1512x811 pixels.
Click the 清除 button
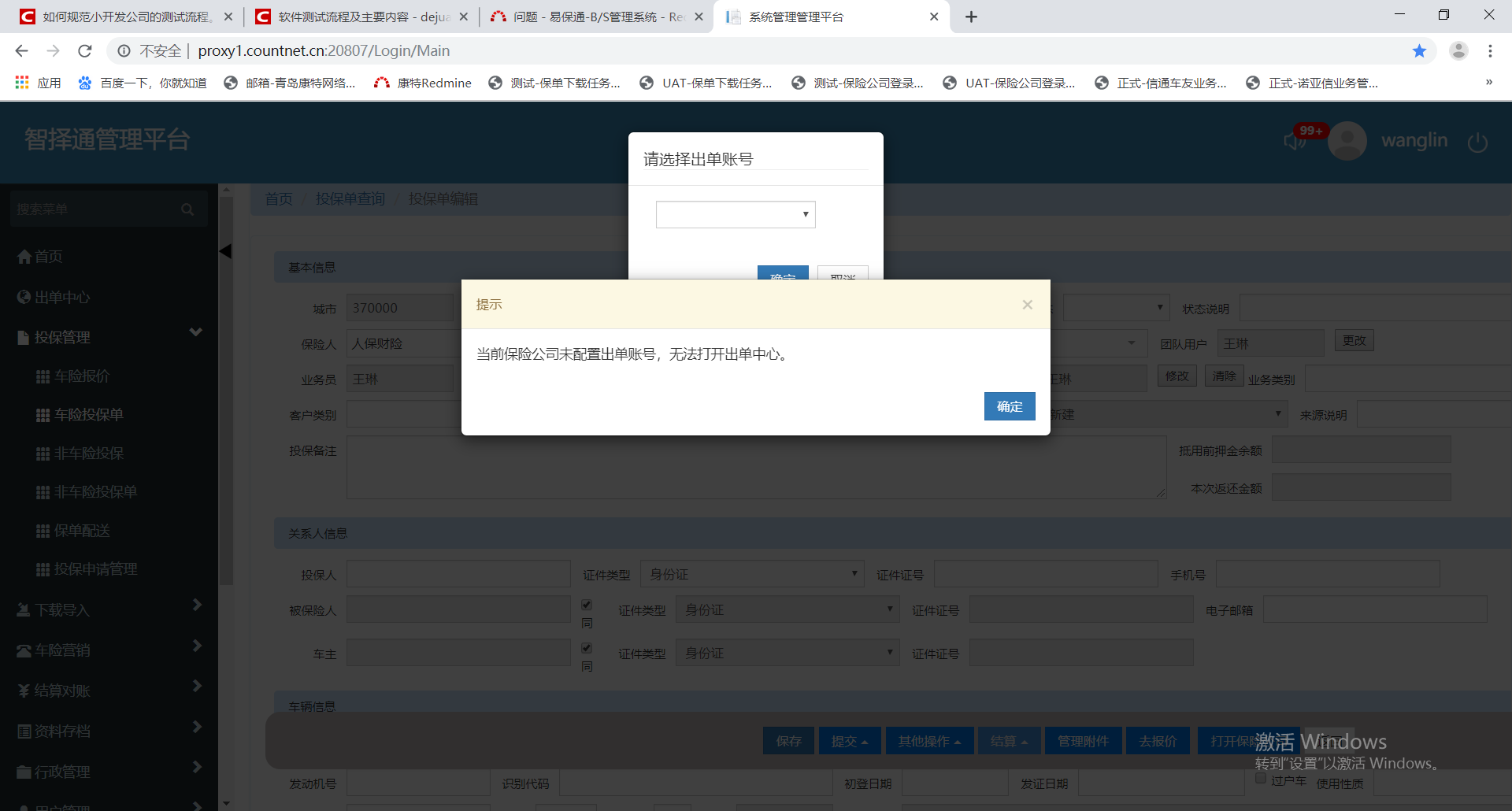point(1225,376)
